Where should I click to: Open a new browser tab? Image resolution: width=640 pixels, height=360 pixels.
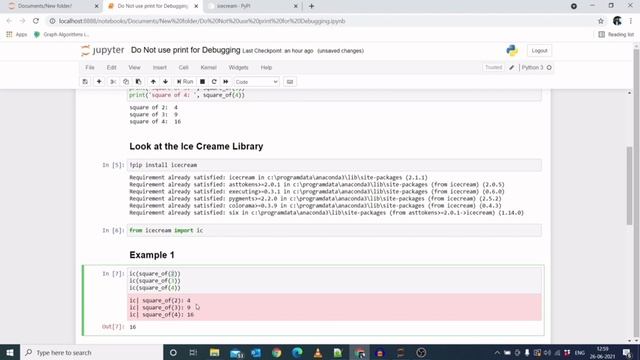point(311,6)
